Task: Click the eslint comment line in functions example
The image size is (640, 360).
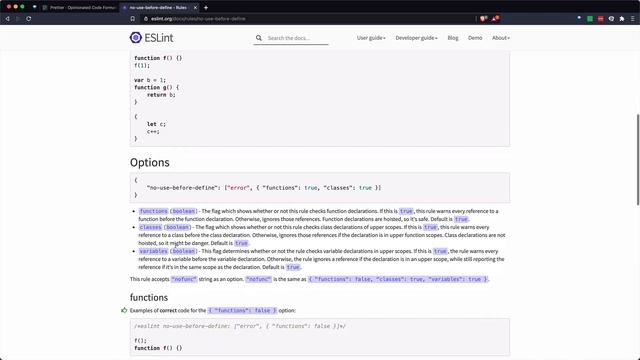Action: click(240, 326)
